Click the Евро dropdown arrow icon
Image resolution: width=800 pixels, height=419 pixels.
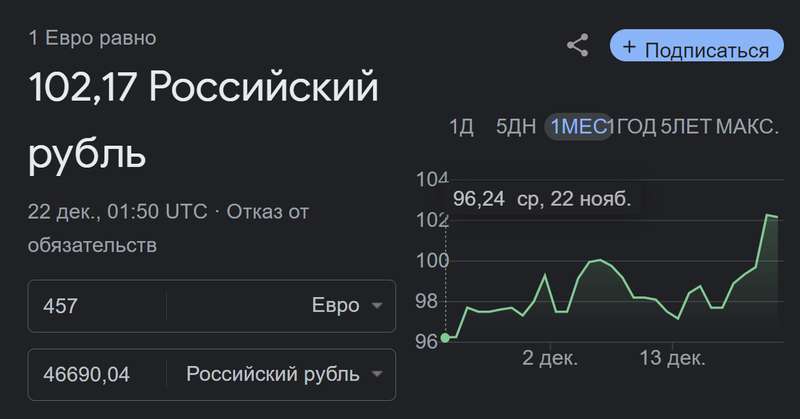click(376, 306)
